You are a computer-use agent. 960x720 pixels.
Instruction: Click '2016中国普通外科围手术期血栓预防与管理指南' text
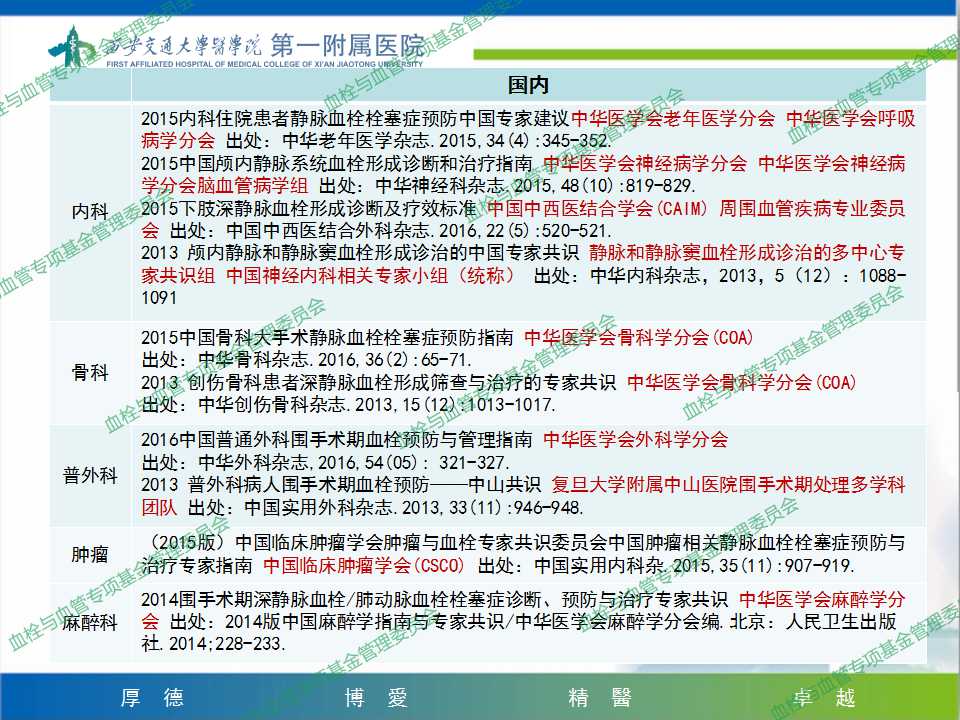click(337, 440)
